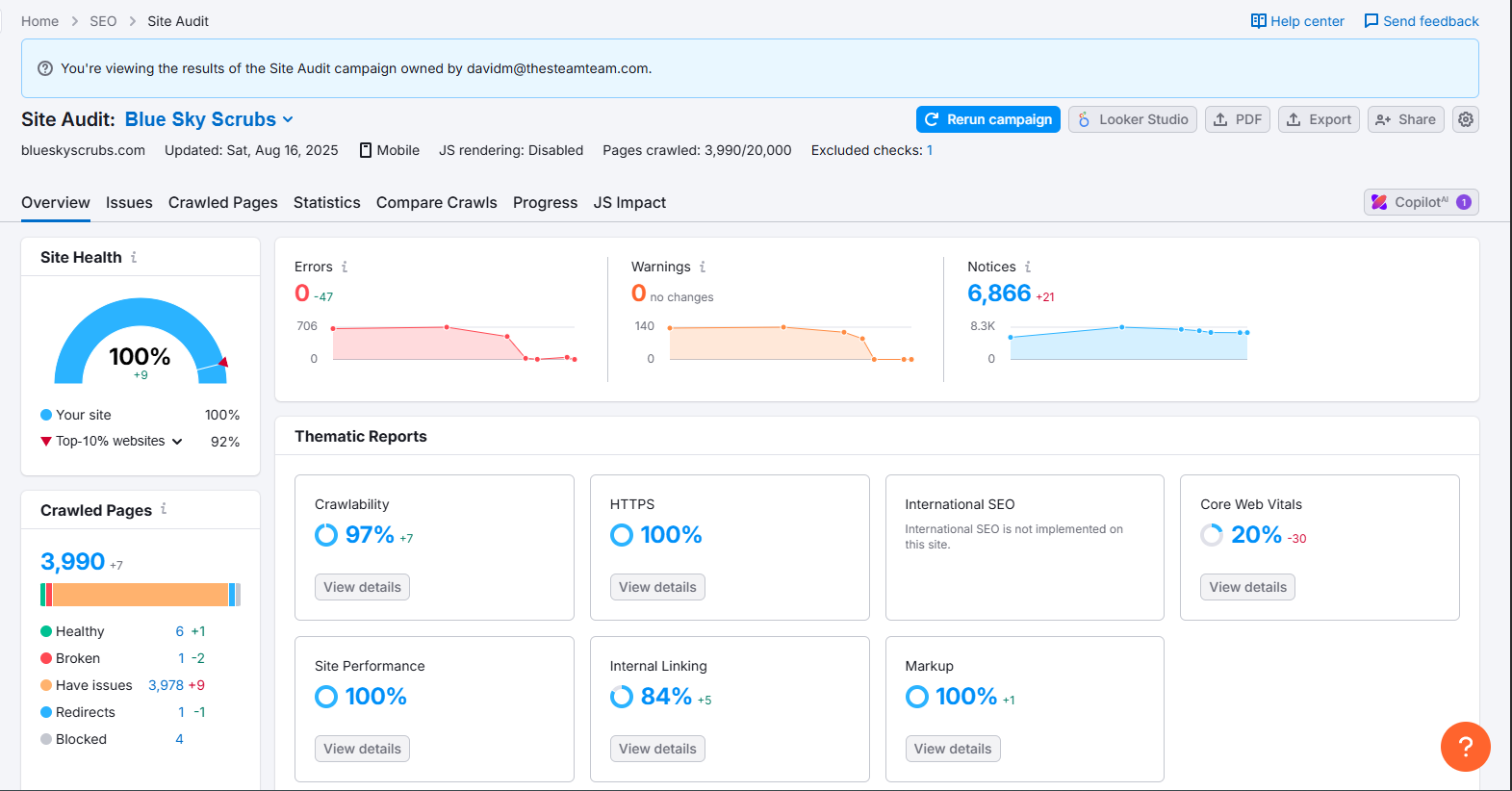Go to SEO breadcrumb

click(103, 21)
